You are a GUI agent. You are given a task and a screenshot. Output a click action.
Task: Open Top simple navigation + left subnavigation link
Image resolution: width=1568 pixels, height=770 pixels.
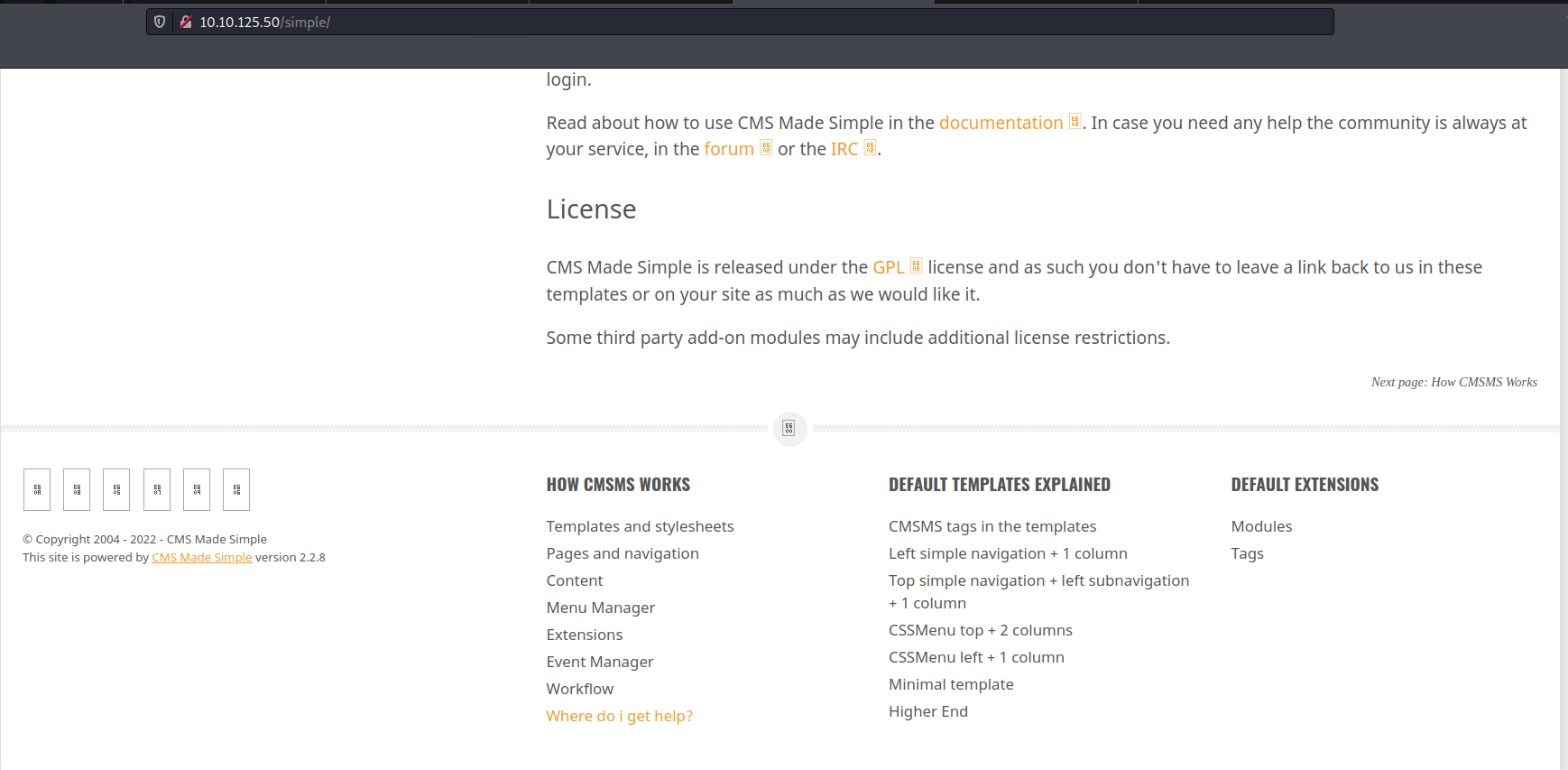pos(1039,591)
